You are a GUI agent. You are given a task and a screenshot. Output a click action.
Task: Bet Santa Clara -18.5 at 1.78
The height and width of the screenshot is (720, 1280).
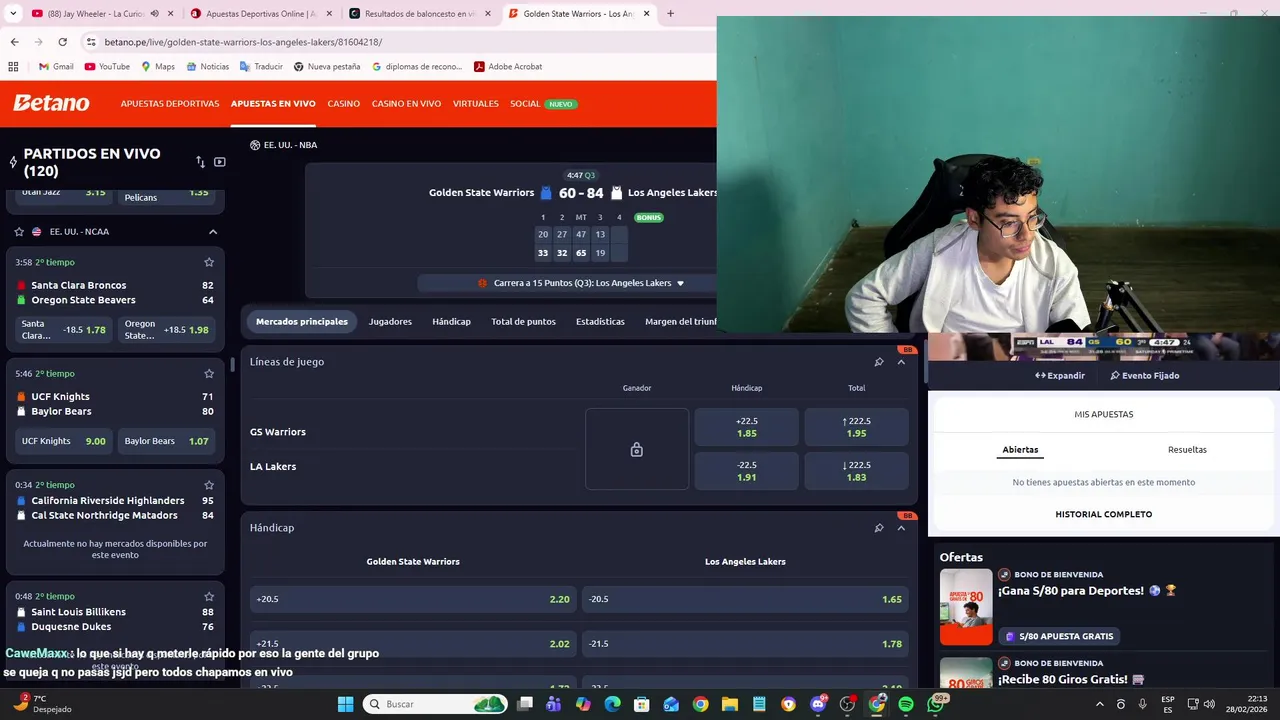64,330
